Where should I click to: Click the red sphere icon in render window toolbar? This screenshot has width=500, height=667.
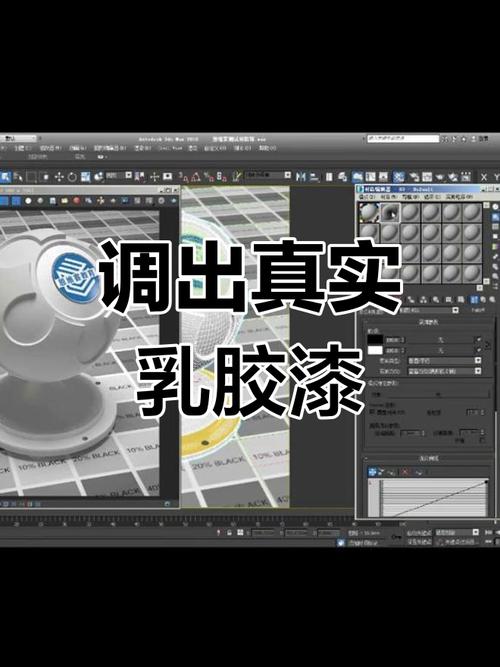click(76, 200)
